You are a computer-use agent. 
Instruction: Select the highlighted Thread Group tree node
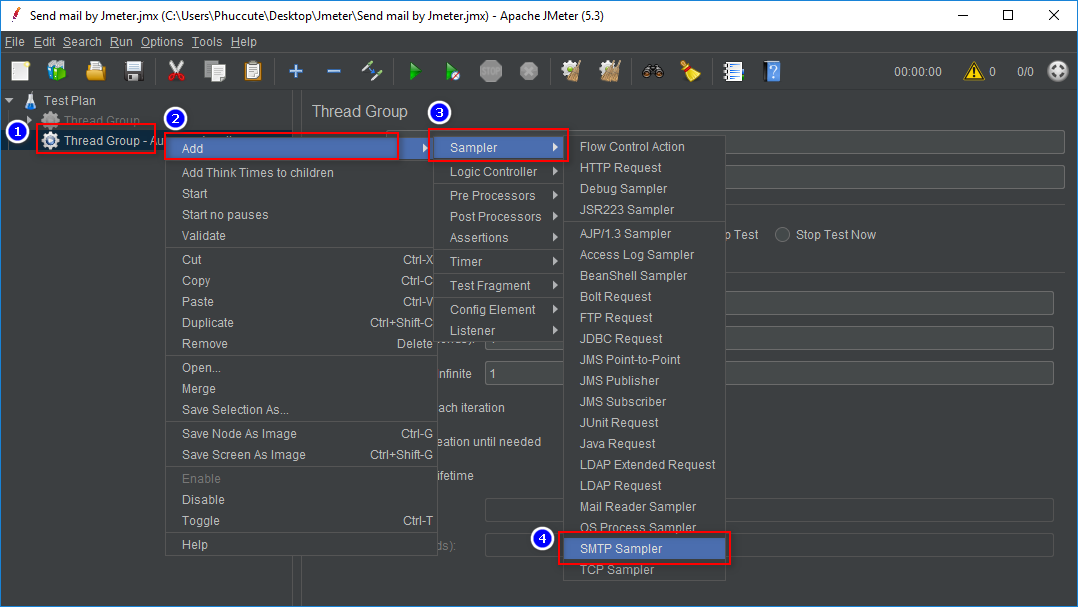102,140
